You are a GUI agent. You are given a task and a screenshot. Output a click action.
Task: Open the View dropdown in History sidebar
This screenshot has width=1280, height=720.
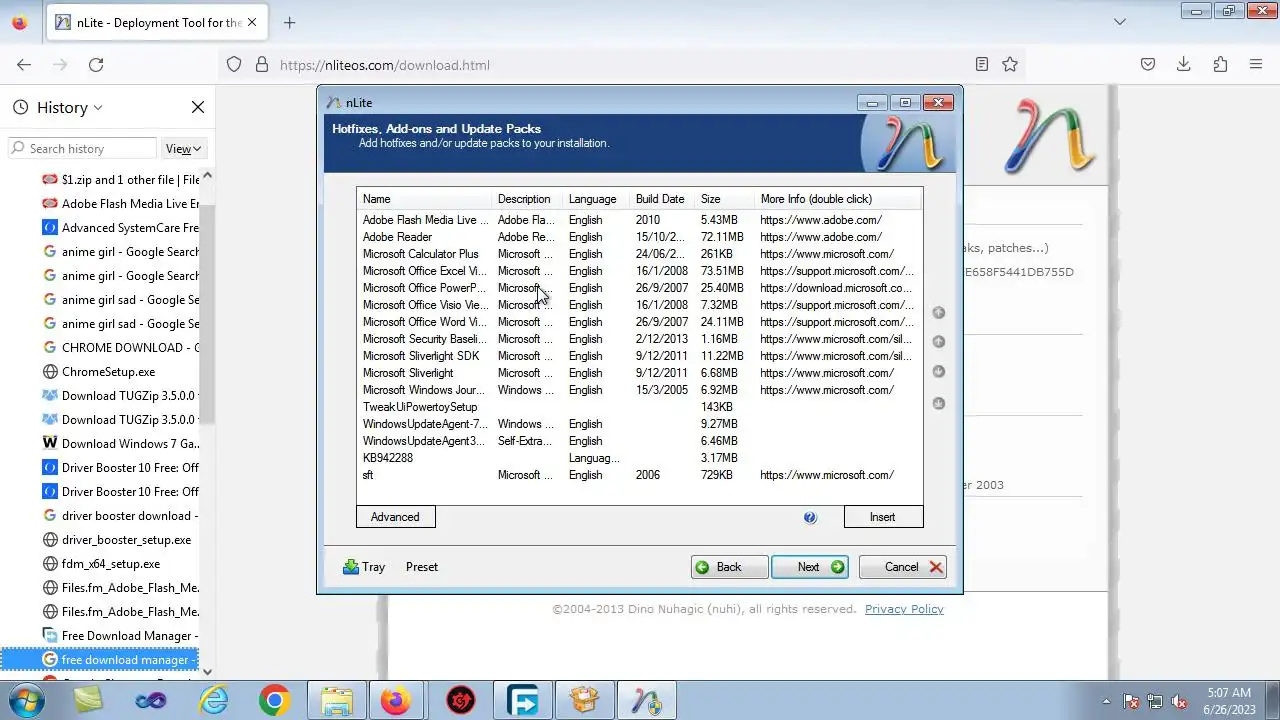click(183, 148)
